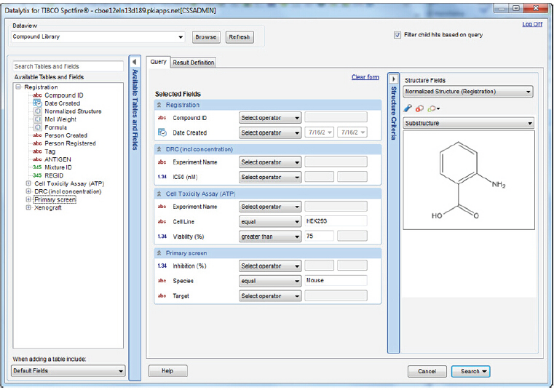Image resolution: width=554 pixels, height=391 pixels.
Task: Click the Clear form link
Action: [x=365, y=77]
